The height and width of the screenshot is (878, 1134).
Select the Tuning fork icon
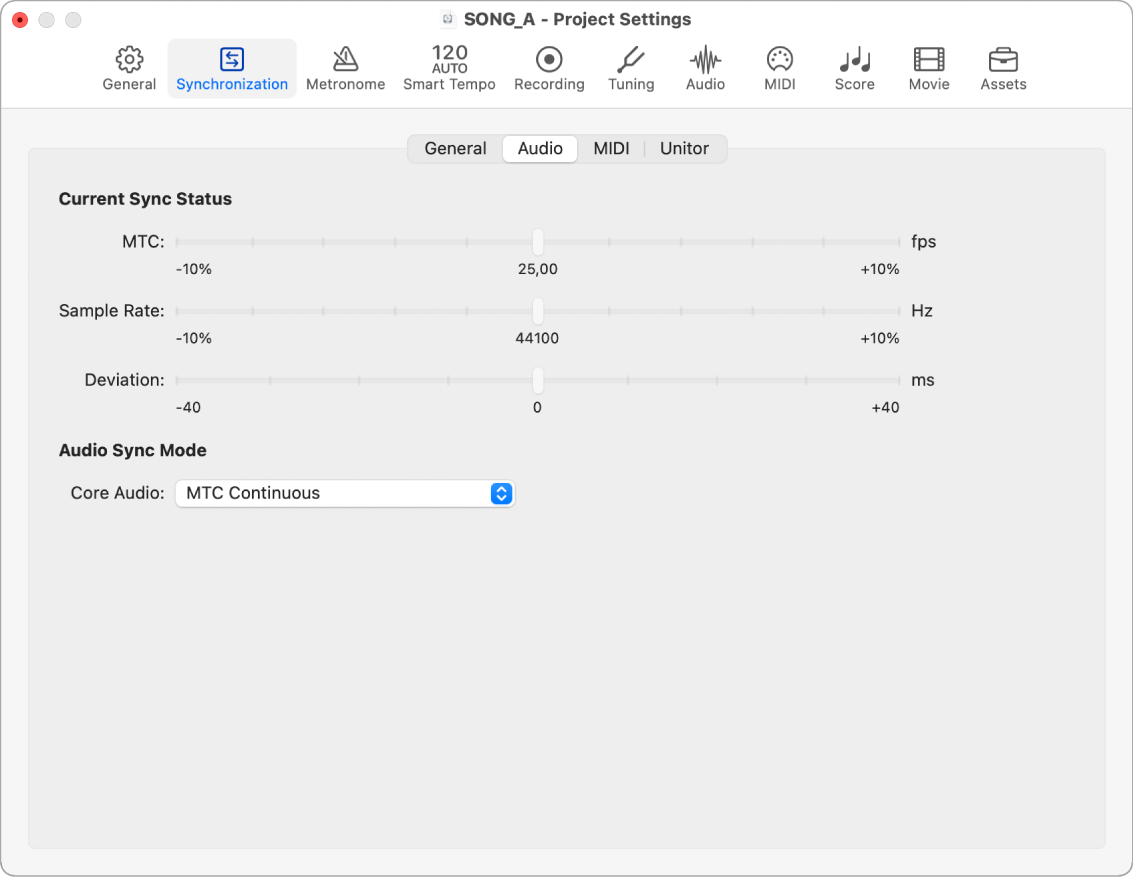click(x=631, y=69)
